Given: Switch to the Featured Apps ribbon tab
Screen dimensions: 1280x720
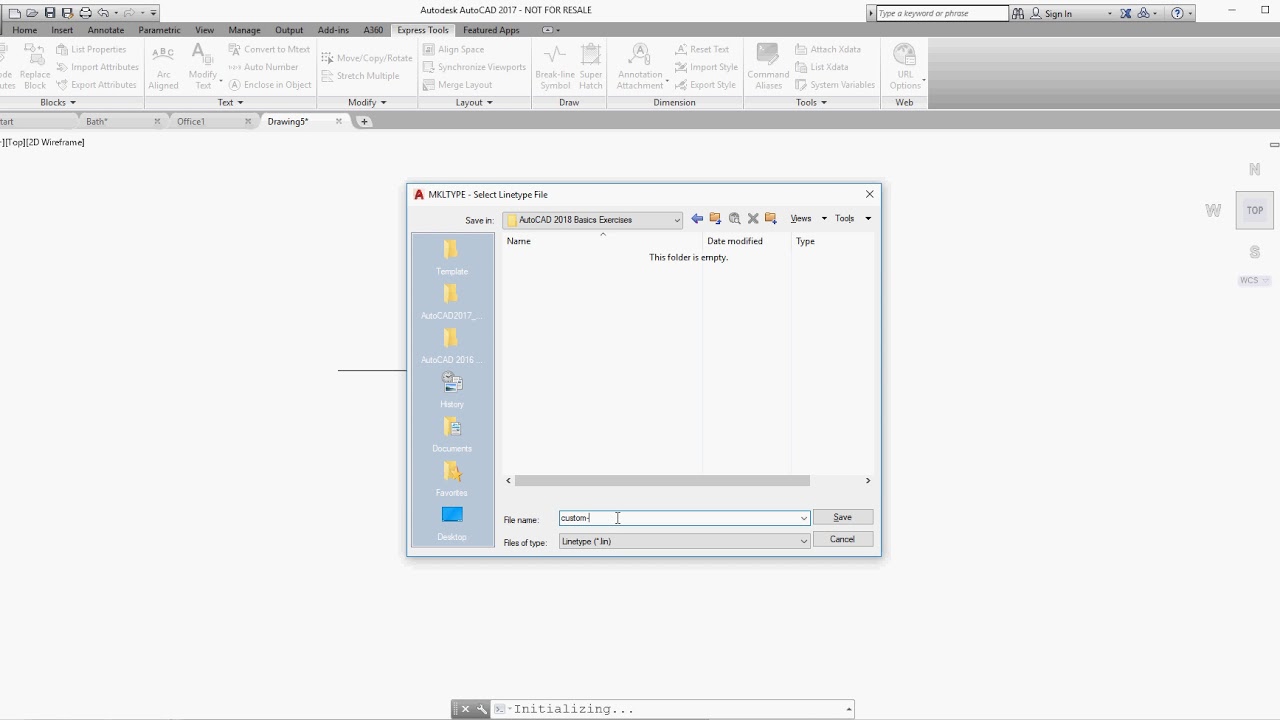Looking at the screenshot, I should point(491,30).
